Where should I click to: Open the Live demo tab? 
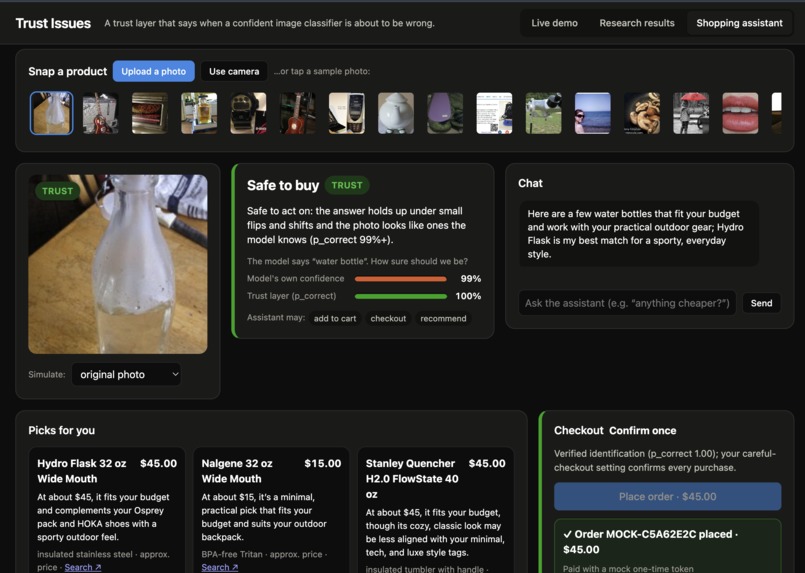click(554, 23)
